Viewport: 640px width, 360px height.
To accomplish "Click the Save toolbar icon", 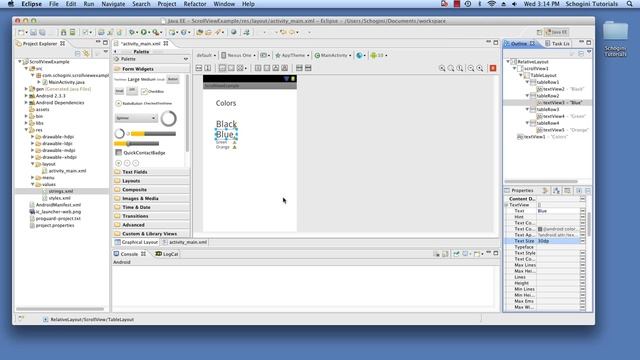I will tap(33, 32).
